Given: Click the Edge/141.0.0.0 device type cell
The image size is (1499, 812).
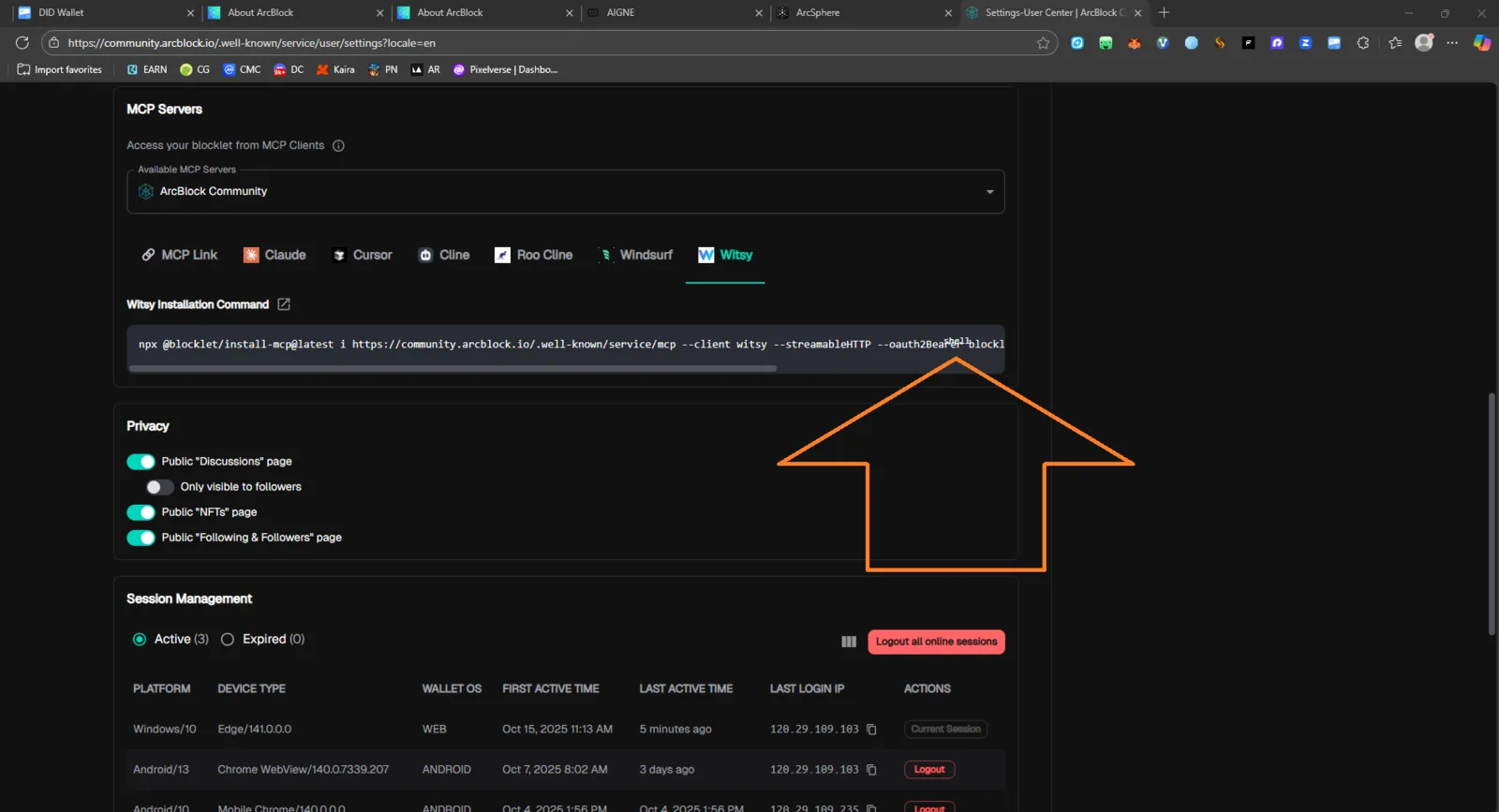Looking at the screenshot, I should [255, 730].
